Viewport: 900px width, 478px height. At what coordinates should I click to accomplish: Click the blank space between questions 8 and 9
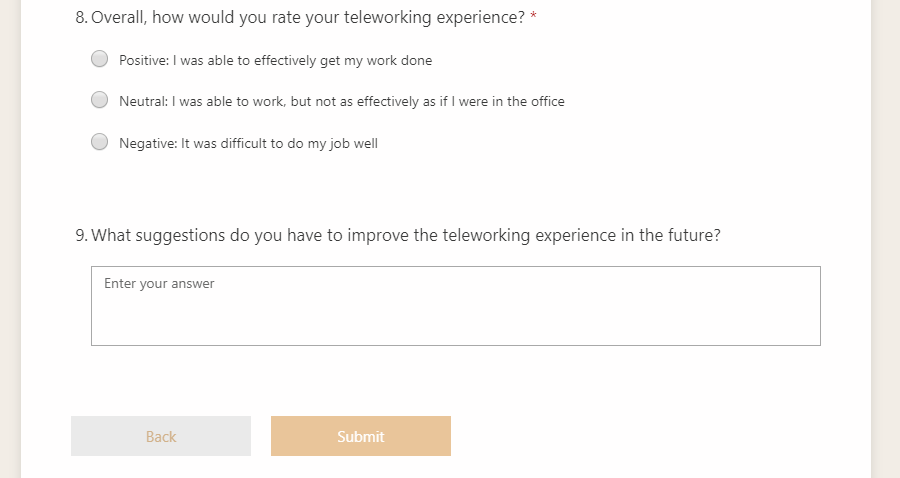[x=450, y=190]
